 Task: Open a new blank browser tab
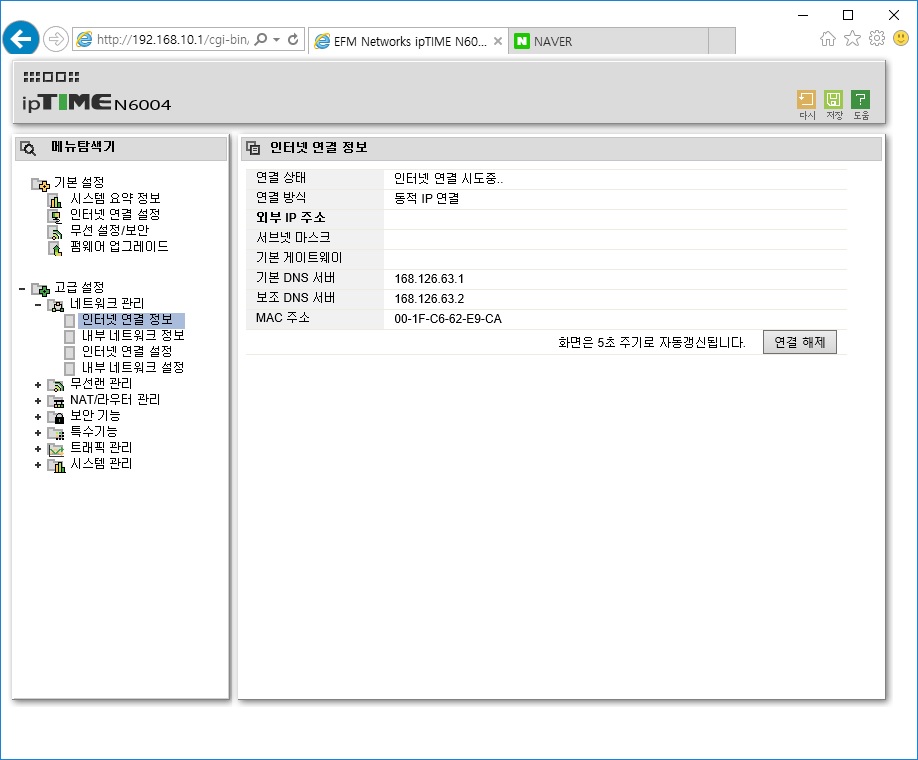(x=722, y=40)
